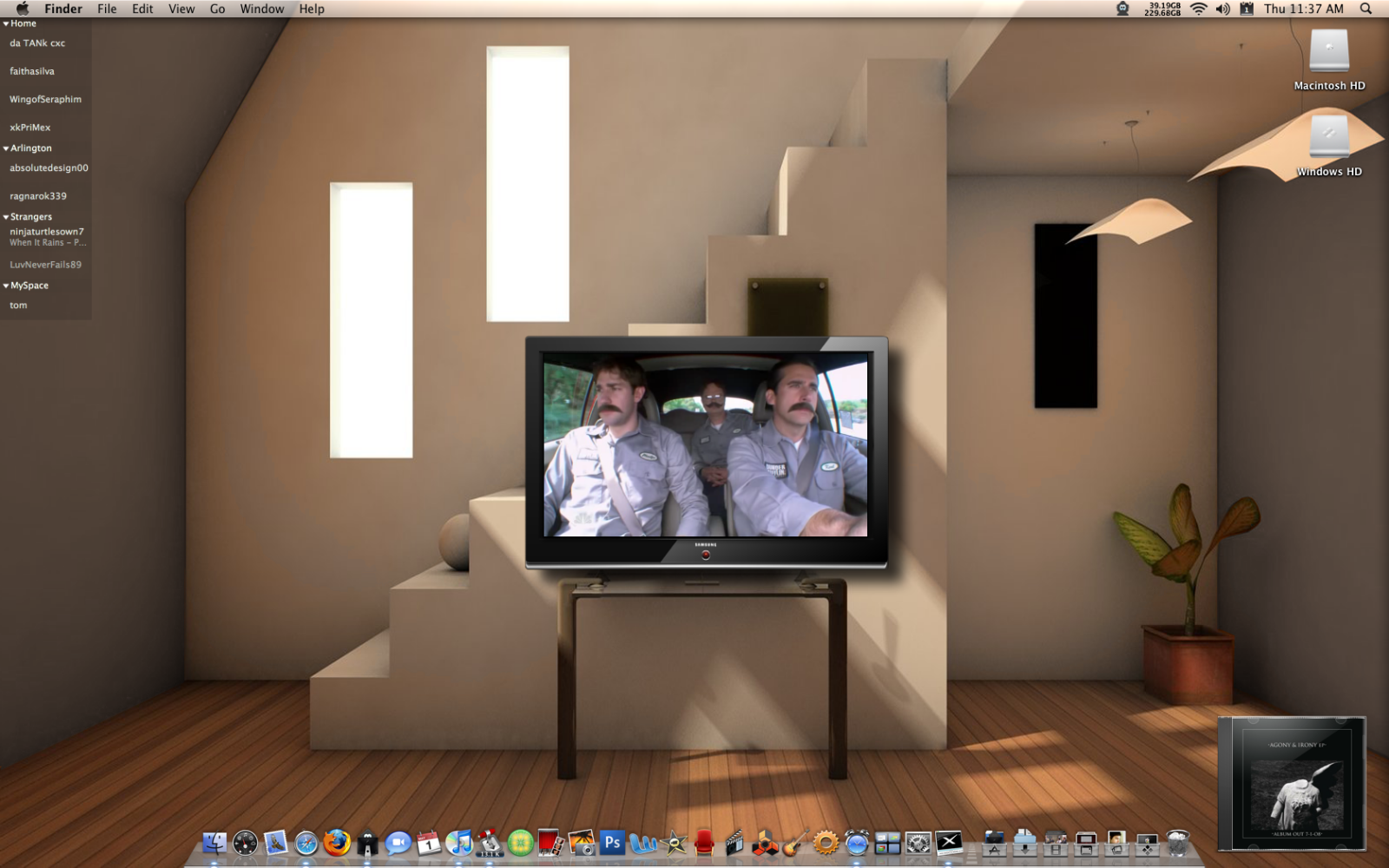Open the Applications stack in the Dock
This screenshot has height=868, width=1389.
[x=994, y=842]
